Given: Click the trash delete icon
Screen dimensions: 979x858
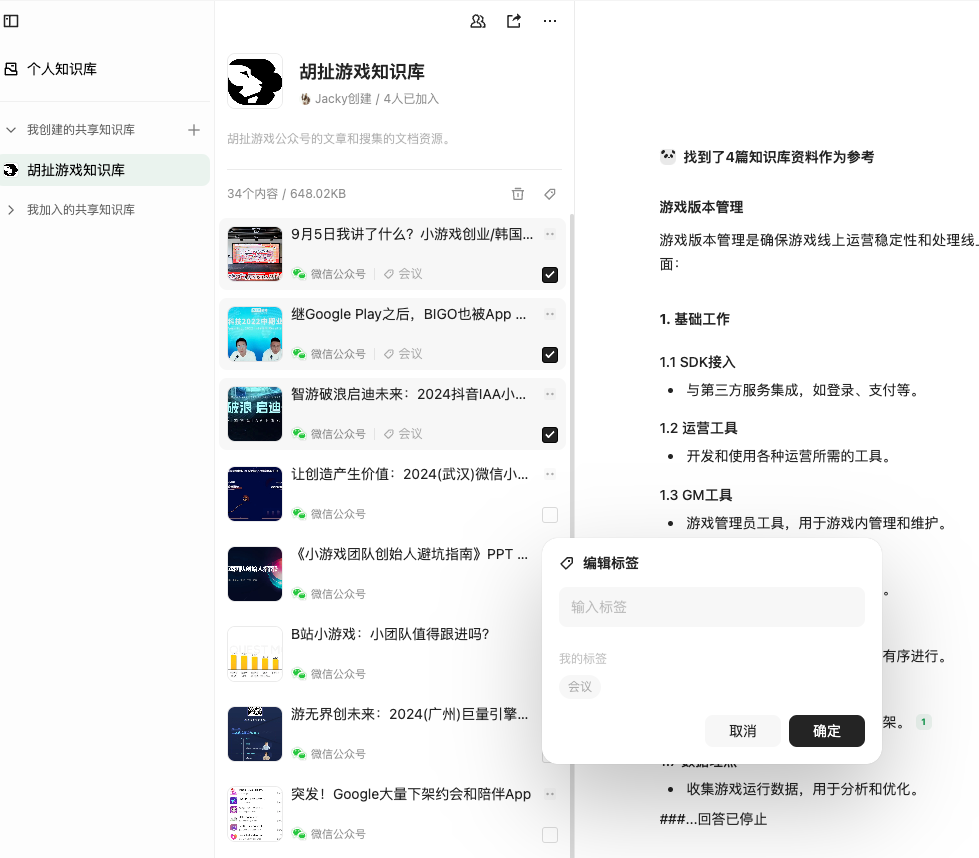Looking at the screenshot, I should tap(518, 194).
